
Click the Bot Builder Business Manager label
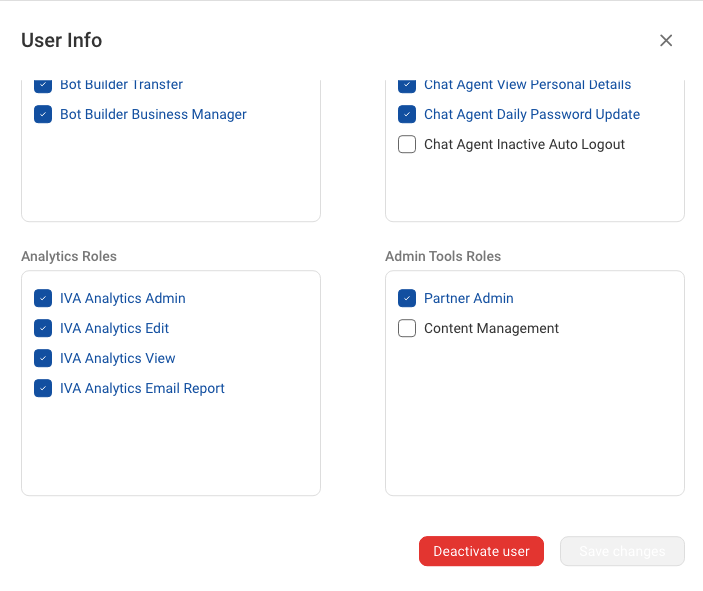click(153, 115)
